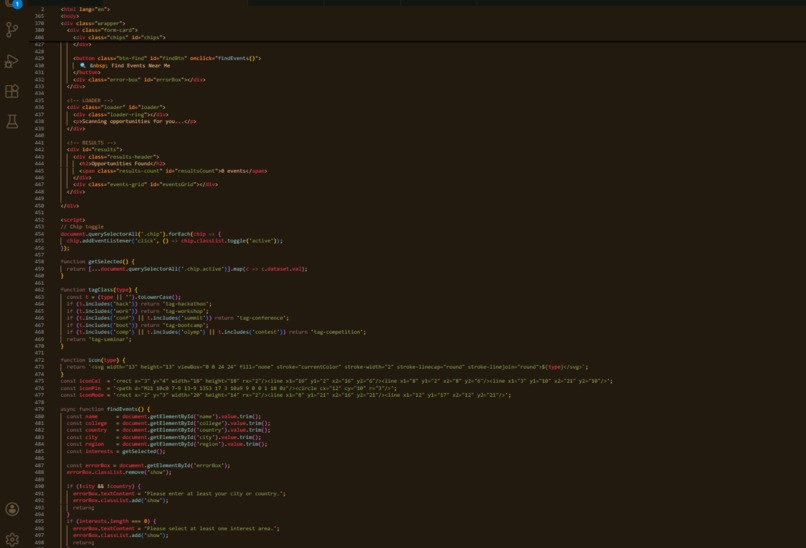Click the 'const interests = getSelected()' line

tap(116, 451)
